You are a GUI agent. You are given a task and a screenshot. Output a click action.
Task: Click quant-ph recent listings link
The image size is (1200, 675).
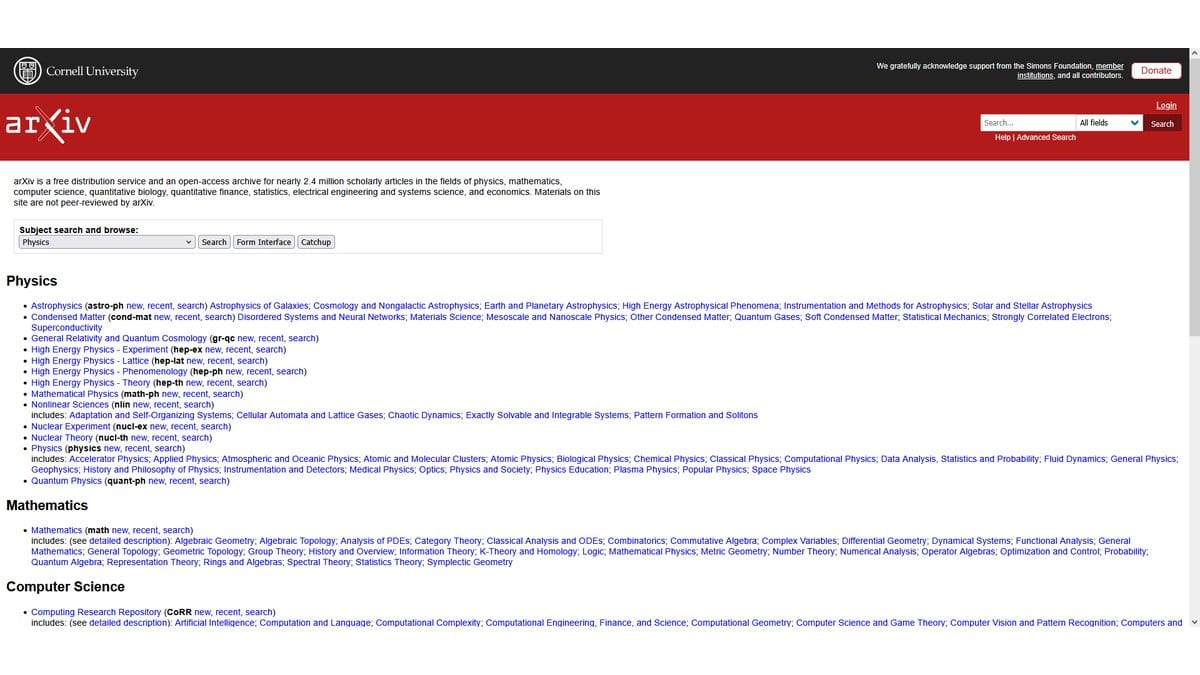tap(181, 481)
